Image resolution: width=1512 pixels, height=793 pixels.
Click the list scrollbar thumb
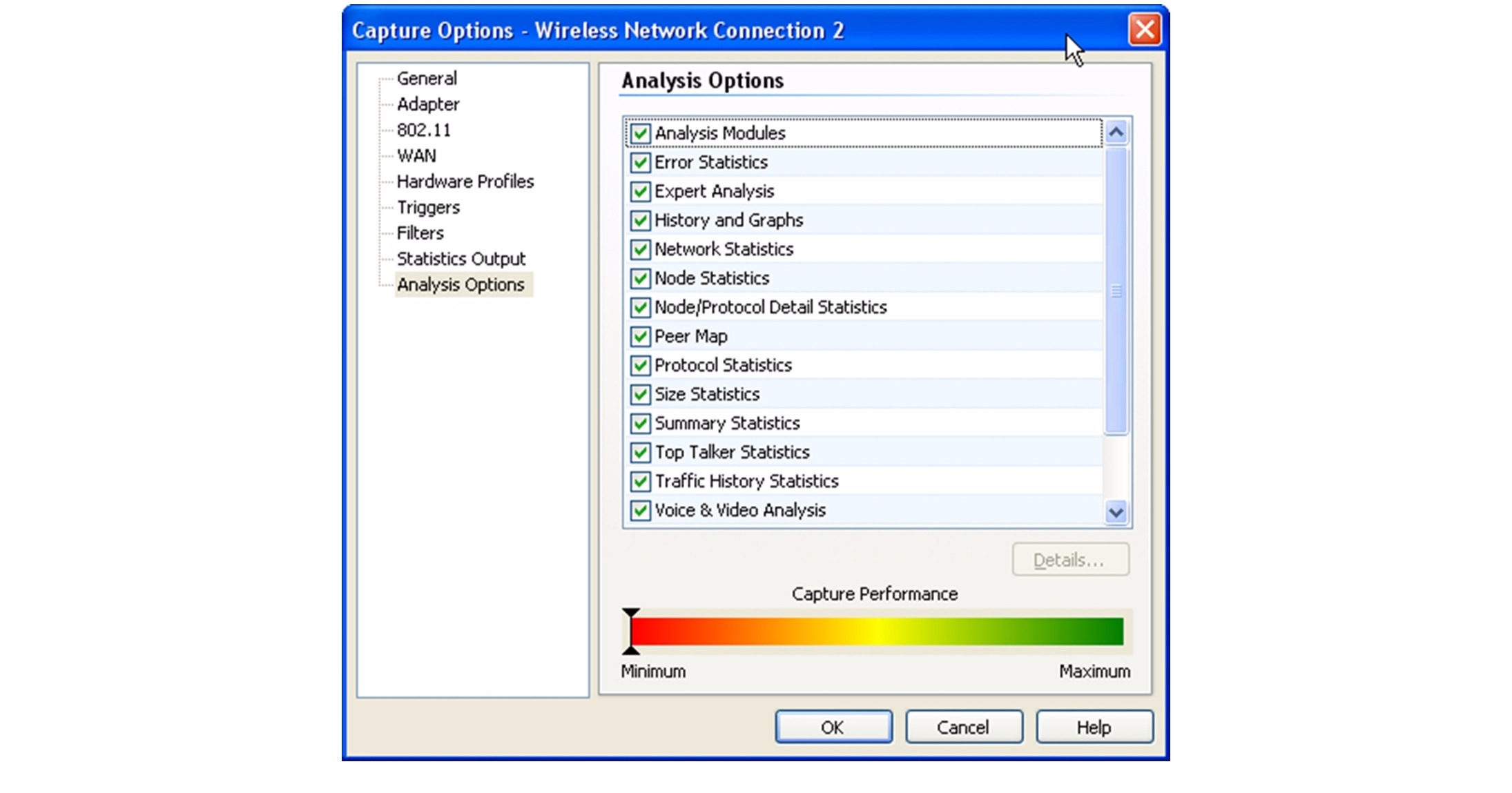(x=1116, y=290)
